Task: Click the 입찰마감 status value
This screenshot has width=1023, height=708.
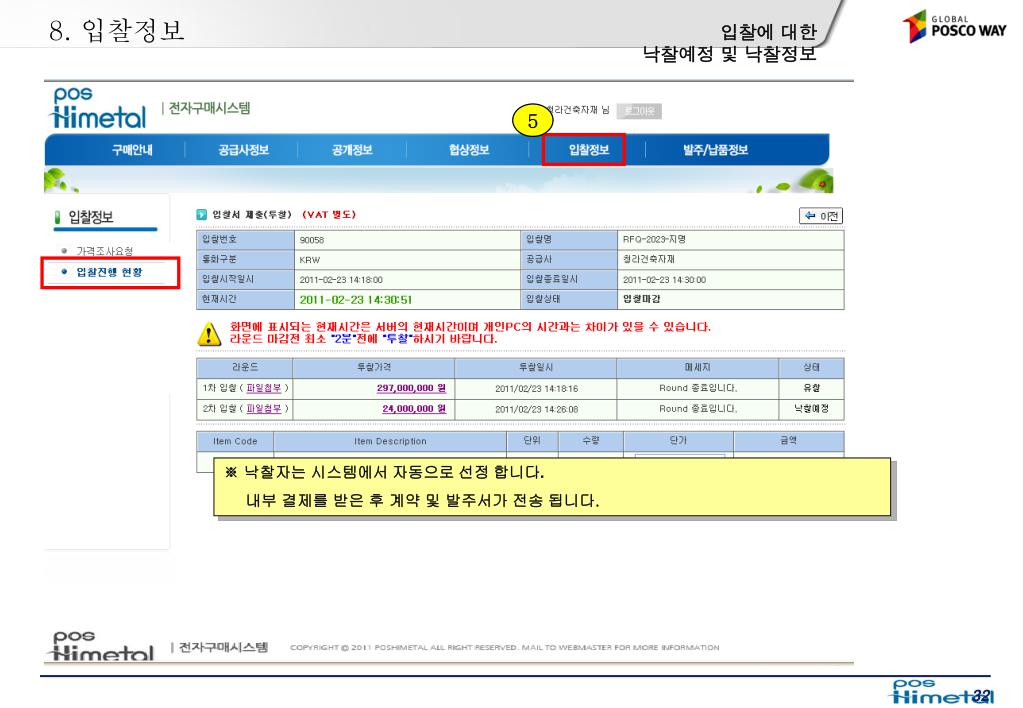Action: pos(641,299)
